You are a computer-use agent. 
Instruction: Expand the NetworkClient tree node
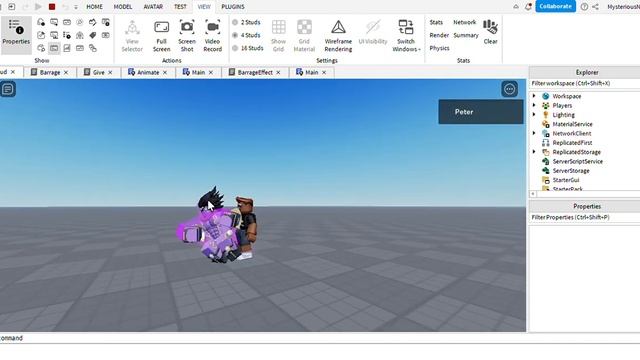tap(534, 133)
